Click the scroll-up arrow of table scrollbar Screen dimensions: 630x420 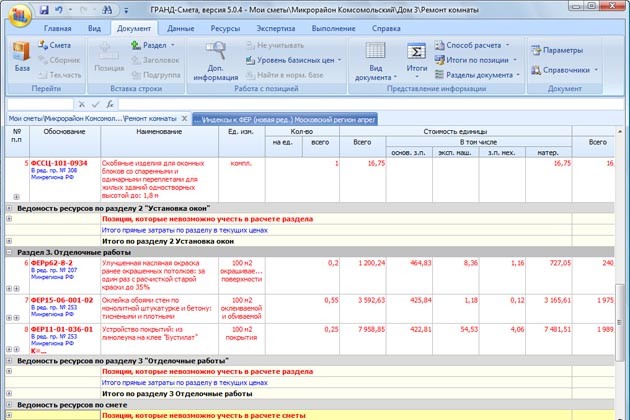click(x=619, y=131)
